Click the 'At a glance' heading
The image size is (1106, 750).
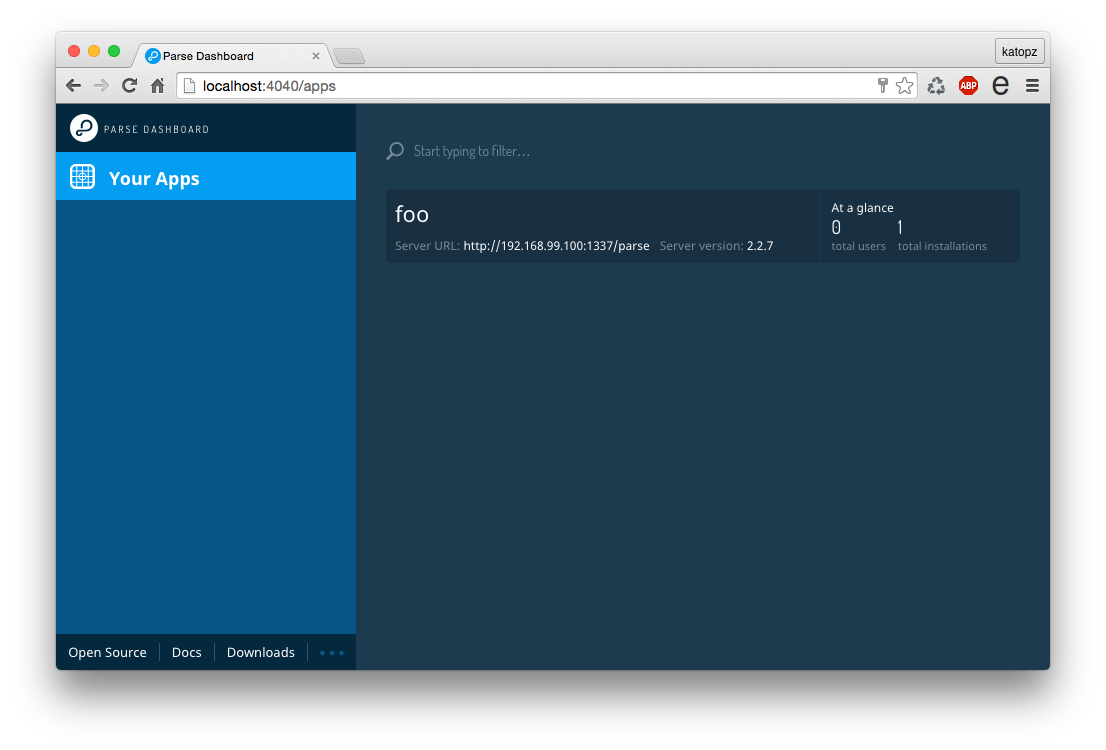coord(862,207)
